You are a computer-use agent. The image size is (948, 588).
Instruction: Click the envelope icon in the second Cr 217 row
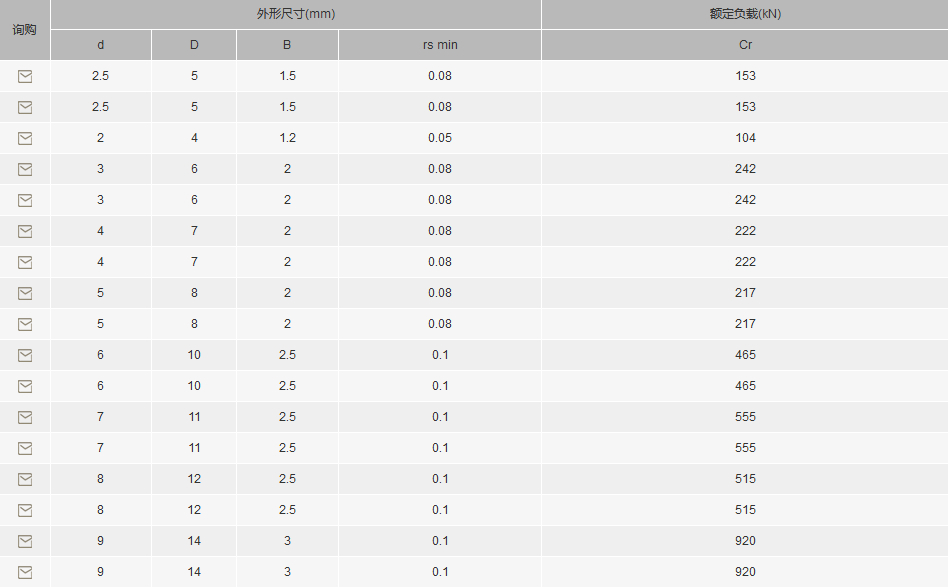click(25, 325)
